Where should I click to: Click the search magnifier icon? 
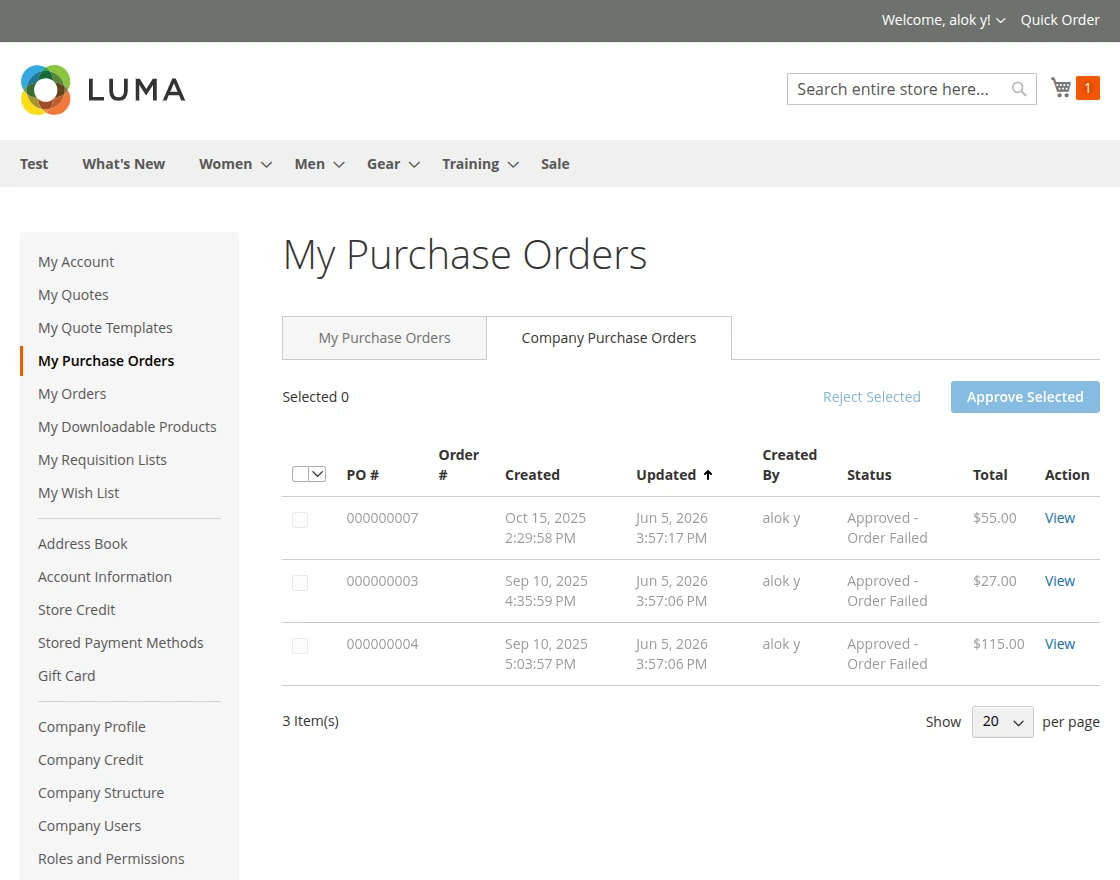pyautogui.click(x=1019, y=89)
